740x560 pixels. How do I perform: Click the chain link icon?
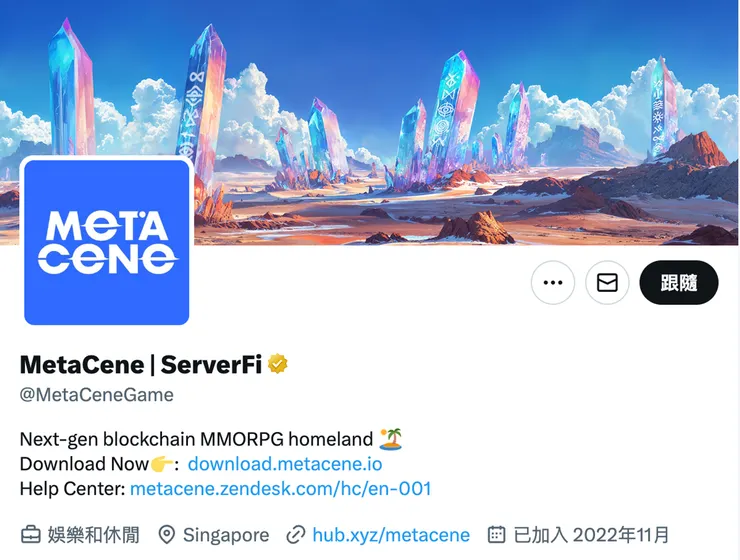point(296,535)
